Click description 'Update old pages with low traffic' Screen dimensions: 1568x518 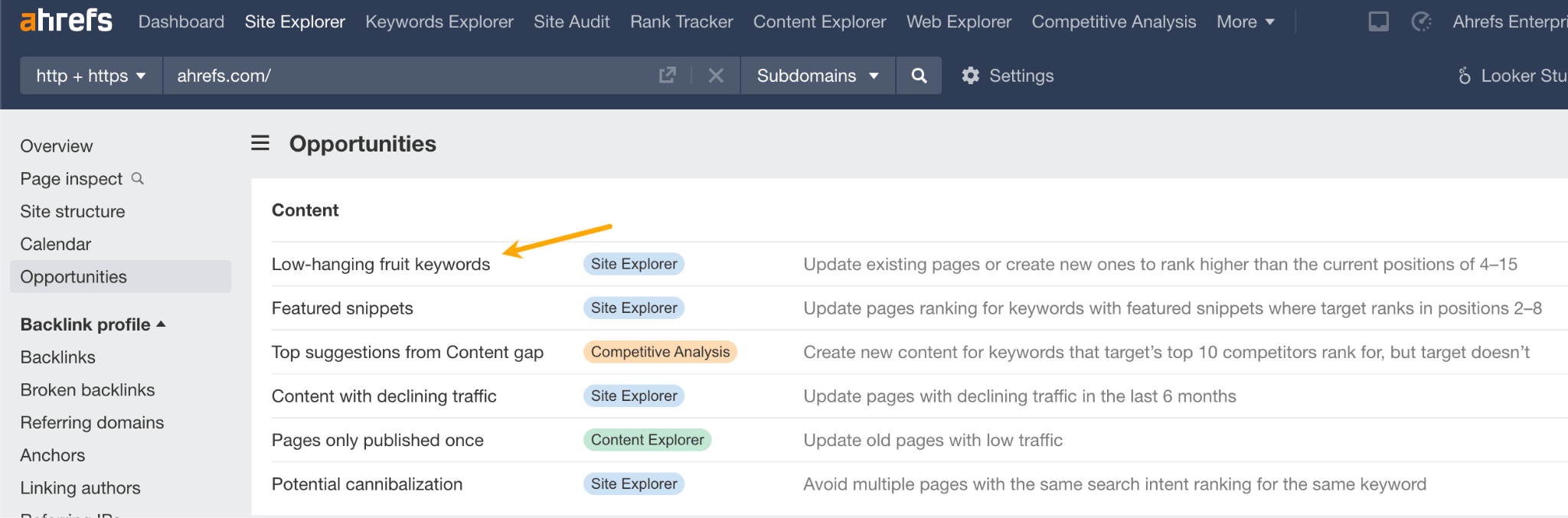tap(933, 440)
